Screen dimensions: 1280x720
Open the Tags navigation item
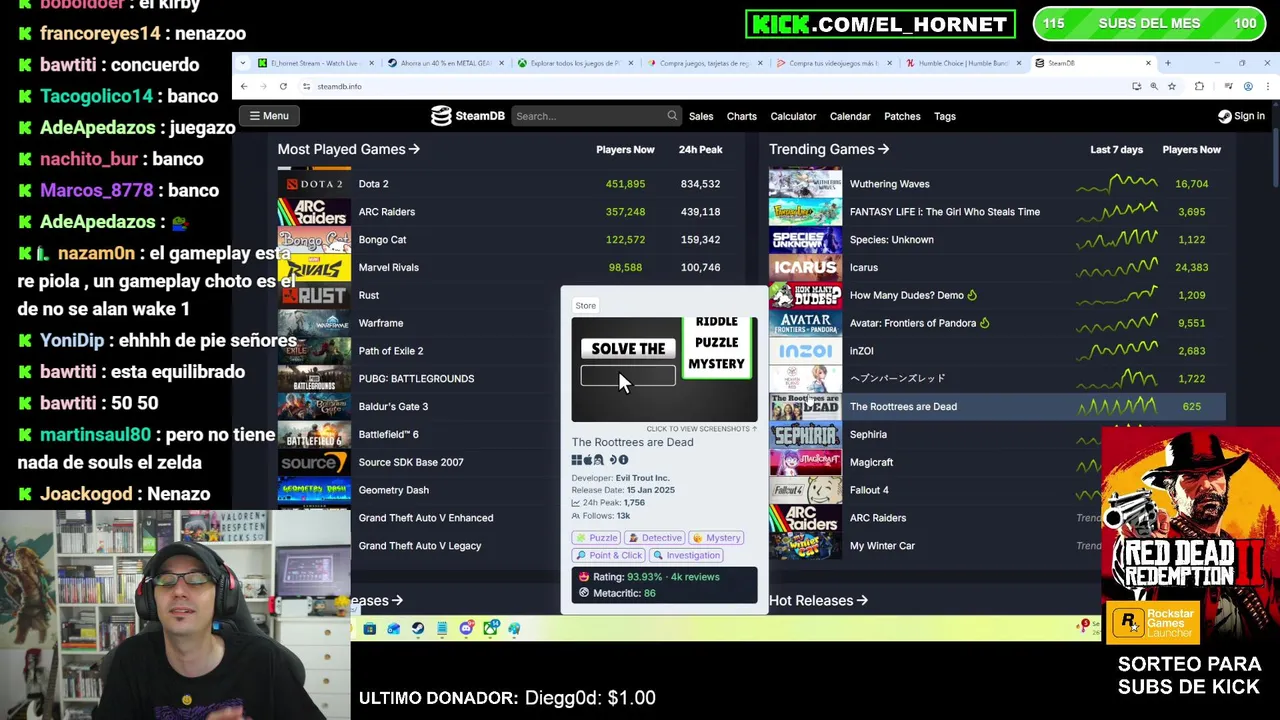click(x=945, y=116)
